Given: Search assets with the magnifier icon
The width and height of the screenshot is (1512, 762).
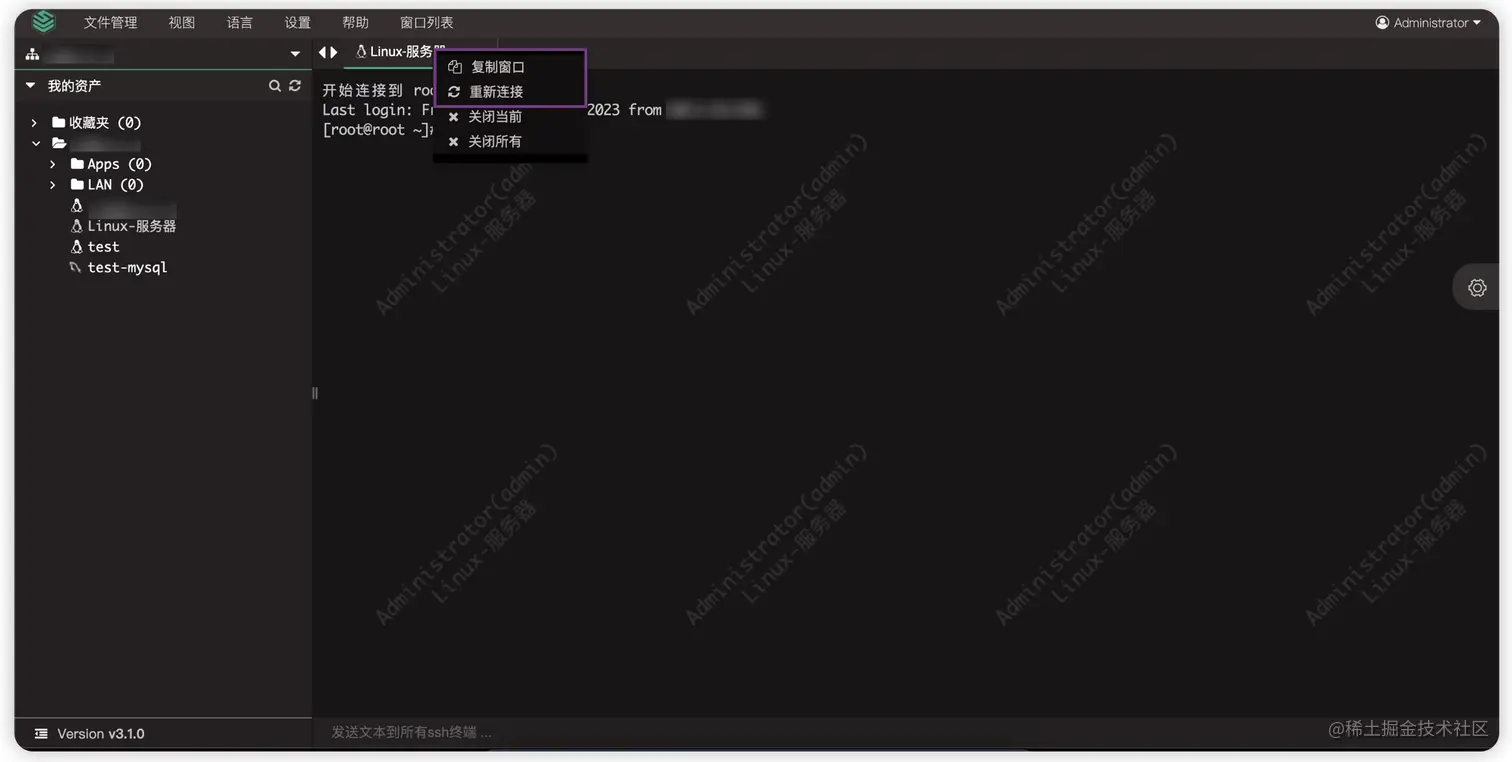Looking at the screenshot, I should 275,86.
